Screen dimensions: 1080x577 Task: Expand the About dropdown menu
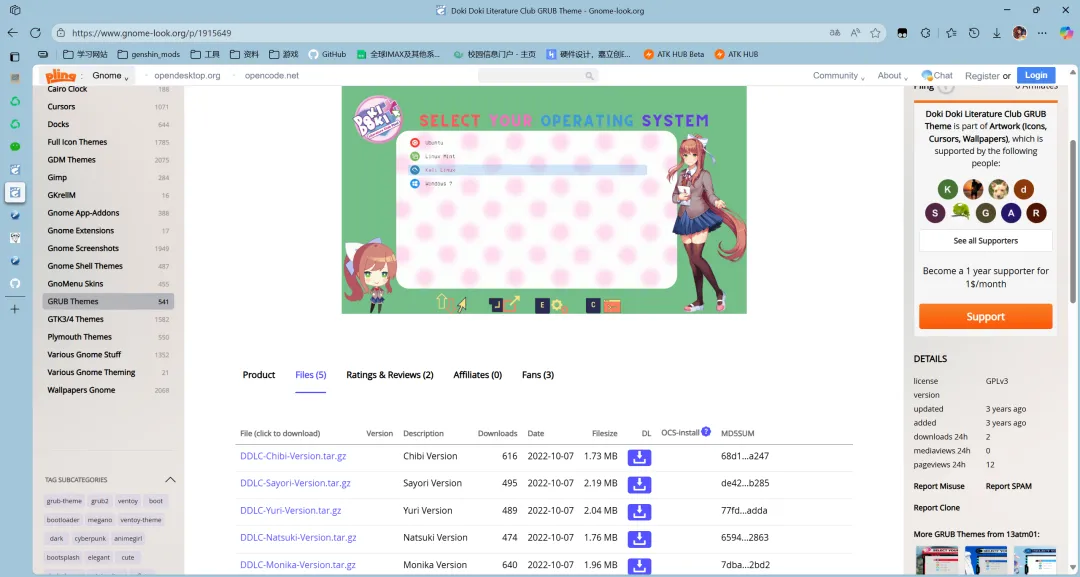point(892,76)
